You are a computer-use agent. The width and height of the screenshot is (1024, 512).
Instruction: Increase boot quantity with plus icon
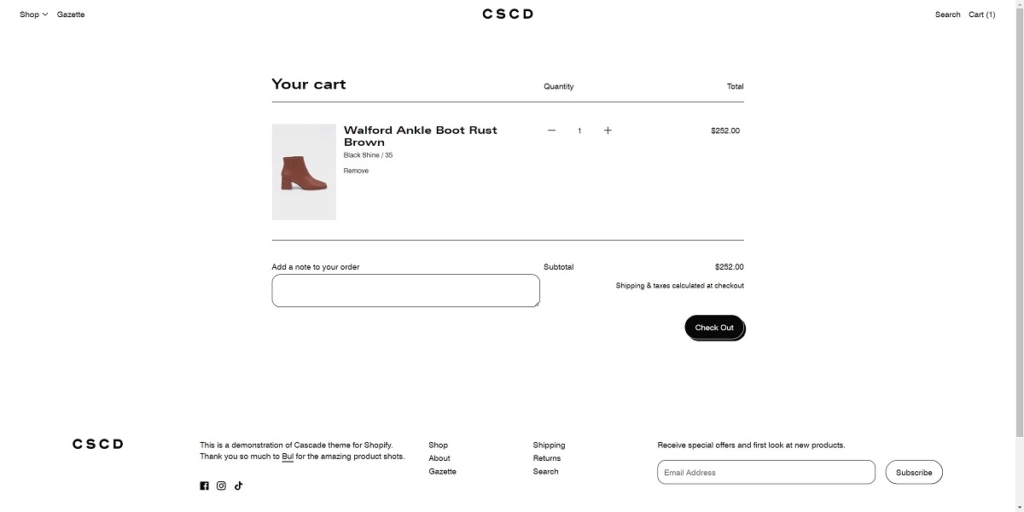pyautogui.click(x=607, y=131)
